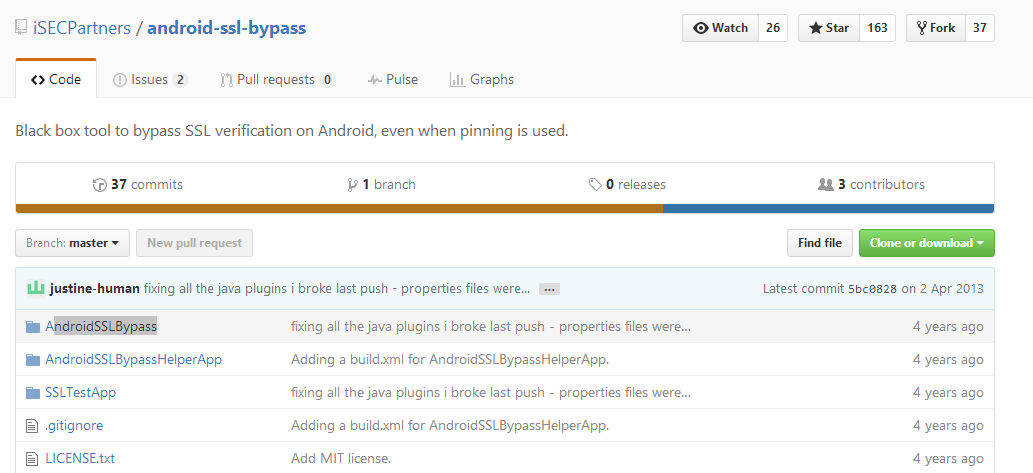Click justine-human's avatar icon
The width and height of the screenshot is (1033, 473).
coord(36,288)
